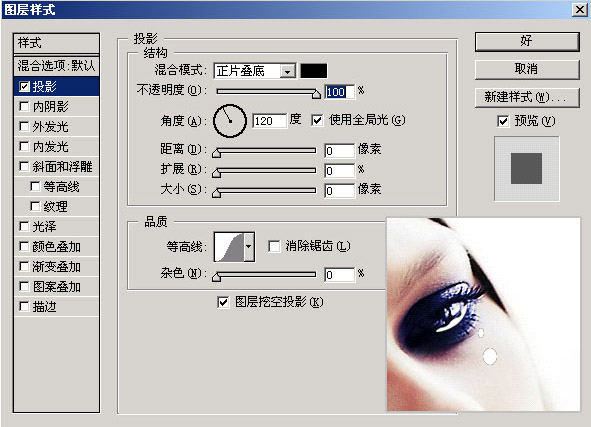Click the 不透明度 slider handle
The width and height of the screenshot is (591, 427).
click(x=316, y=93)
